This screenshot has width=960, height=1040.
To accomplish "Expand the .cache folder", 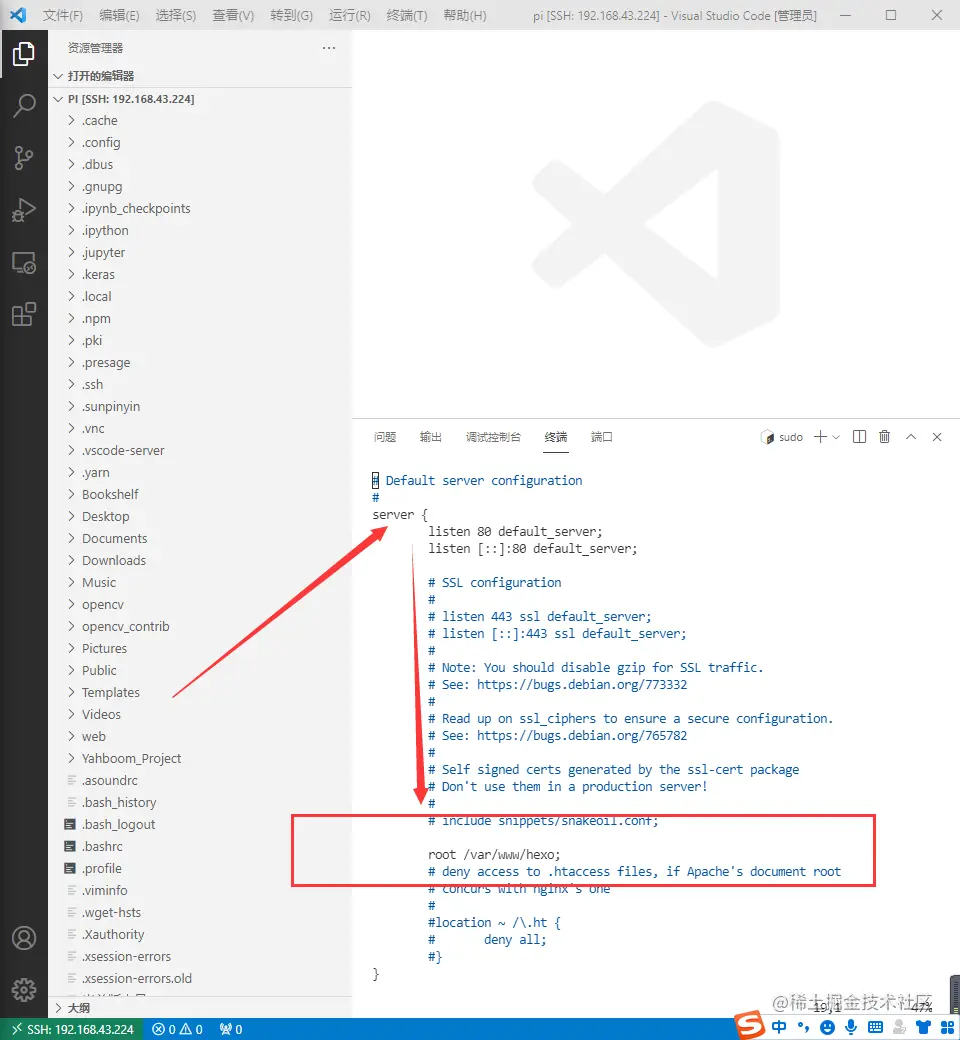I will (200, 121).
